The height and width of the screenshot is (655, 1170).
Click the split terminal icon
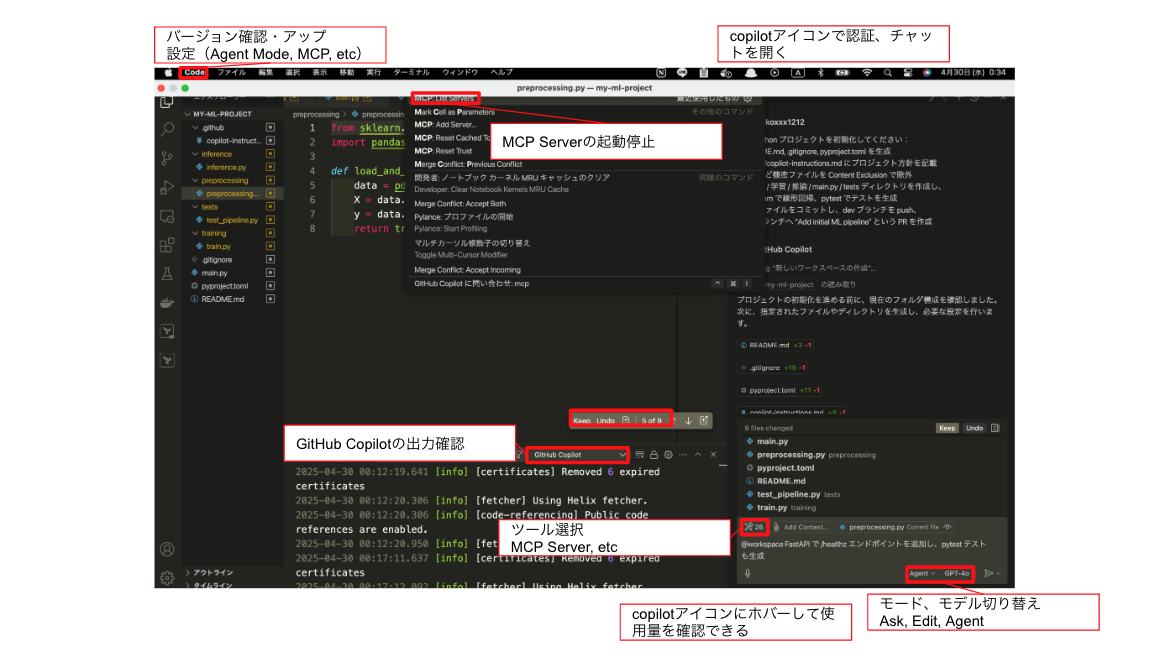click(640, 454)
